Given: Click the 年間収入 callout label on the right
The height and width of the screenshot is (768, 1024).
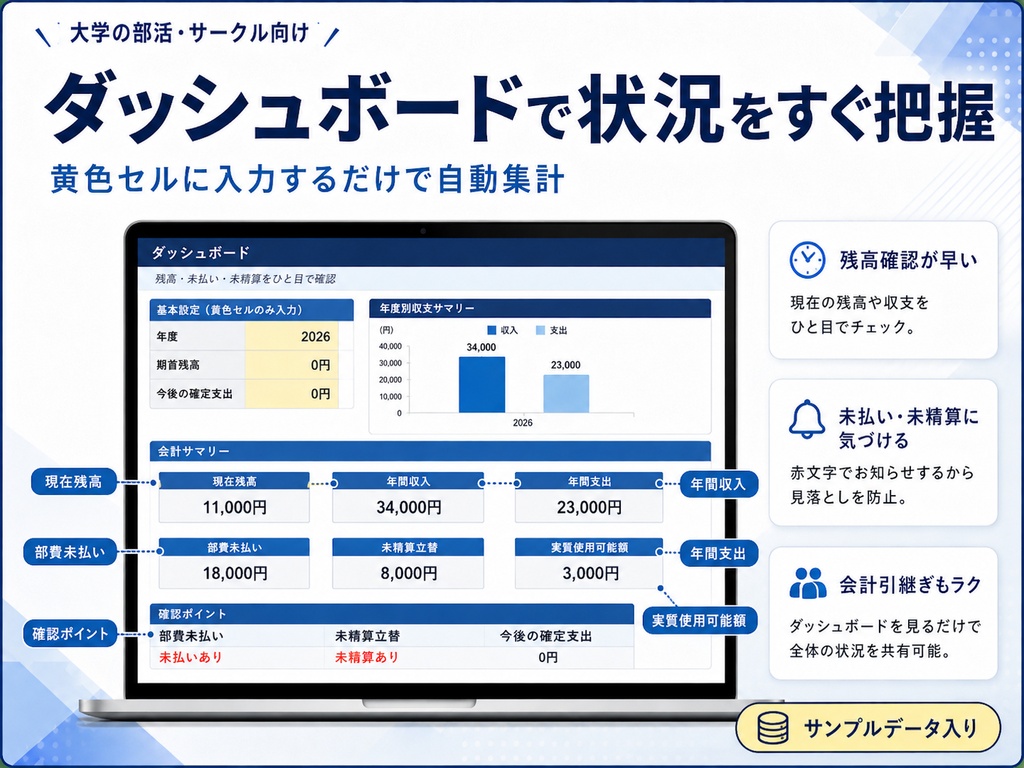Looking at the screenshot, I should (718, 484).
